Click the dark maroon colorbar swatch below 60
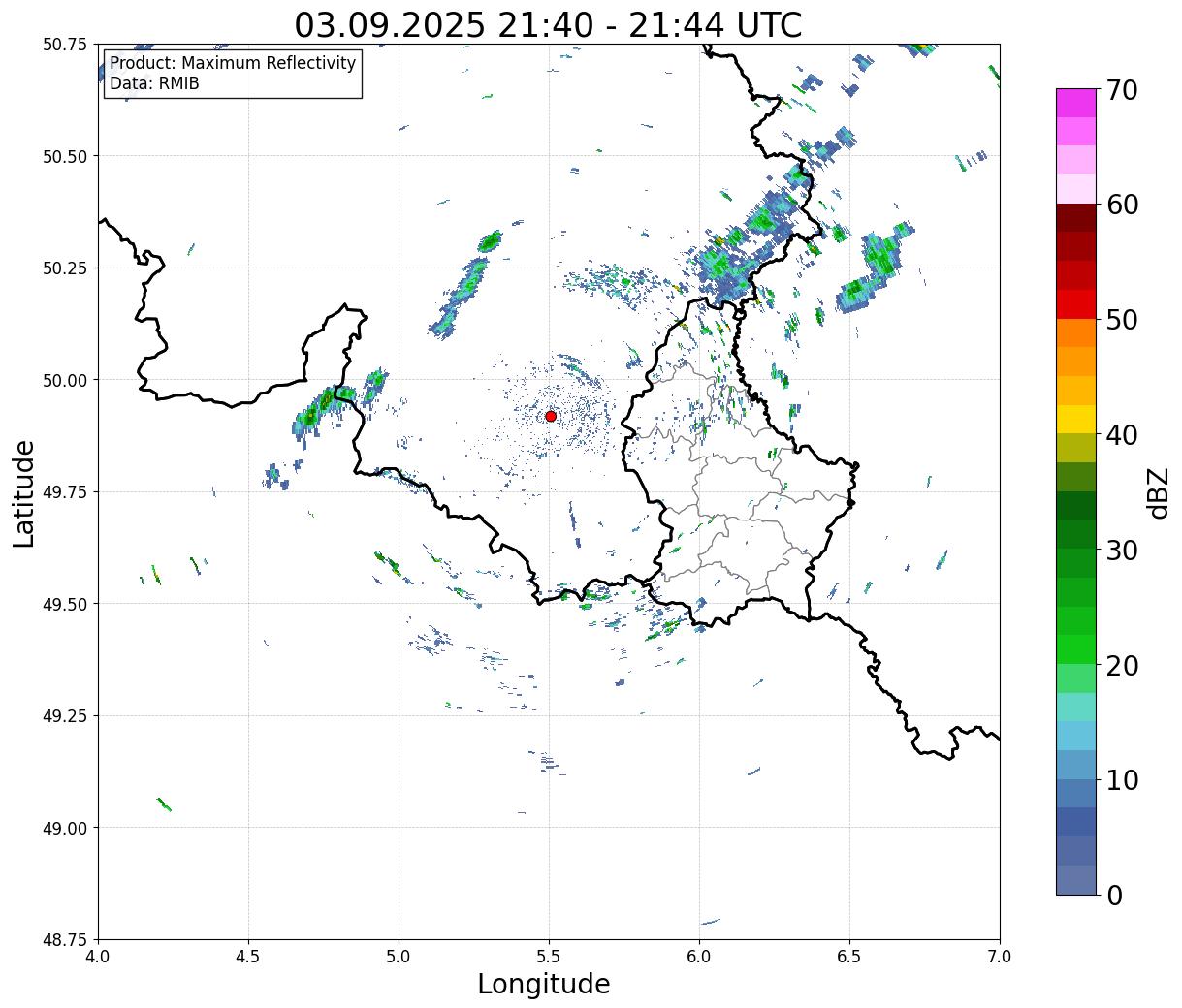 (x=1076, y=218)
